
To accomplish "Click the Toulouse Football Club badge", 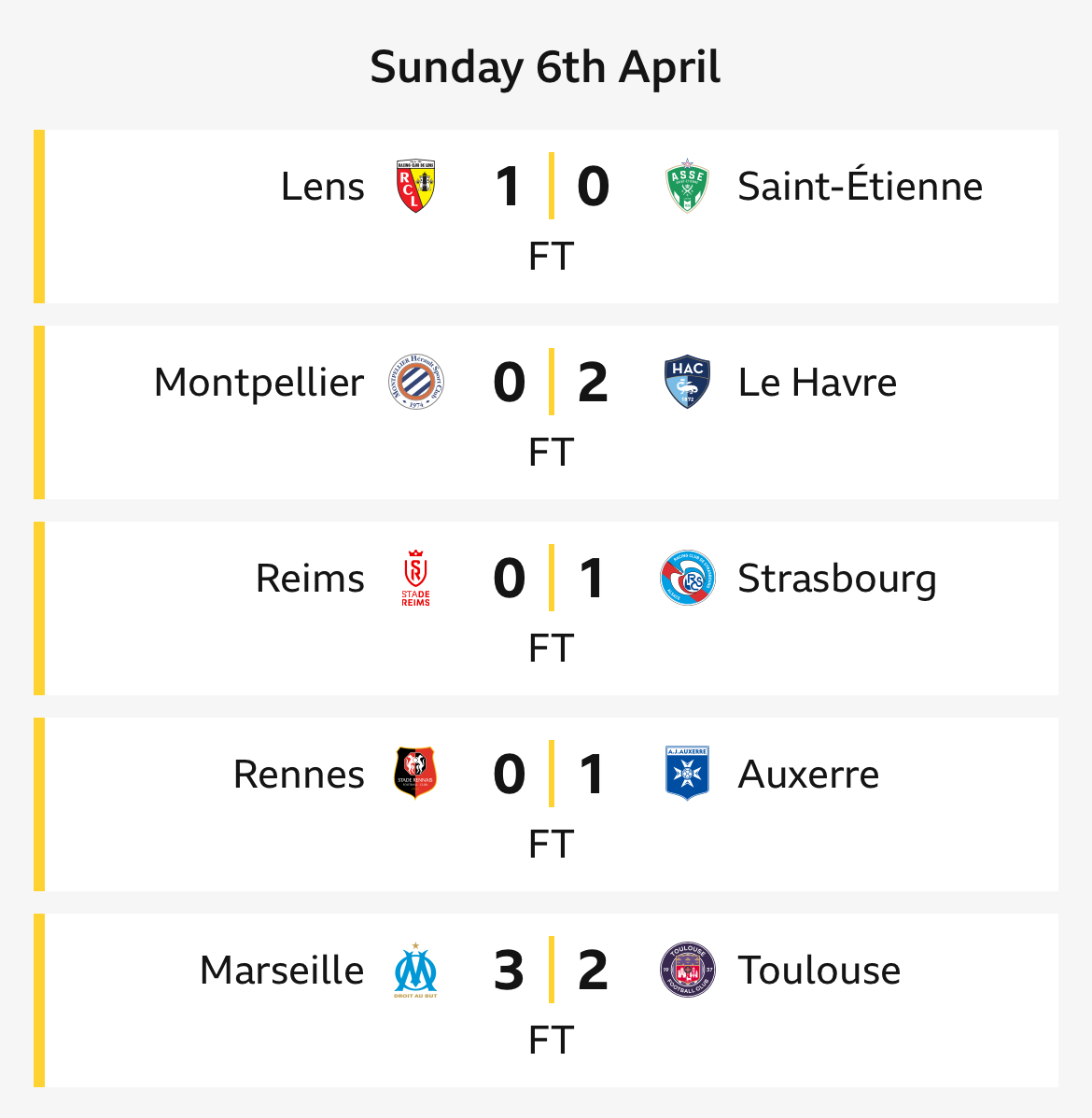I will [687, 970].
